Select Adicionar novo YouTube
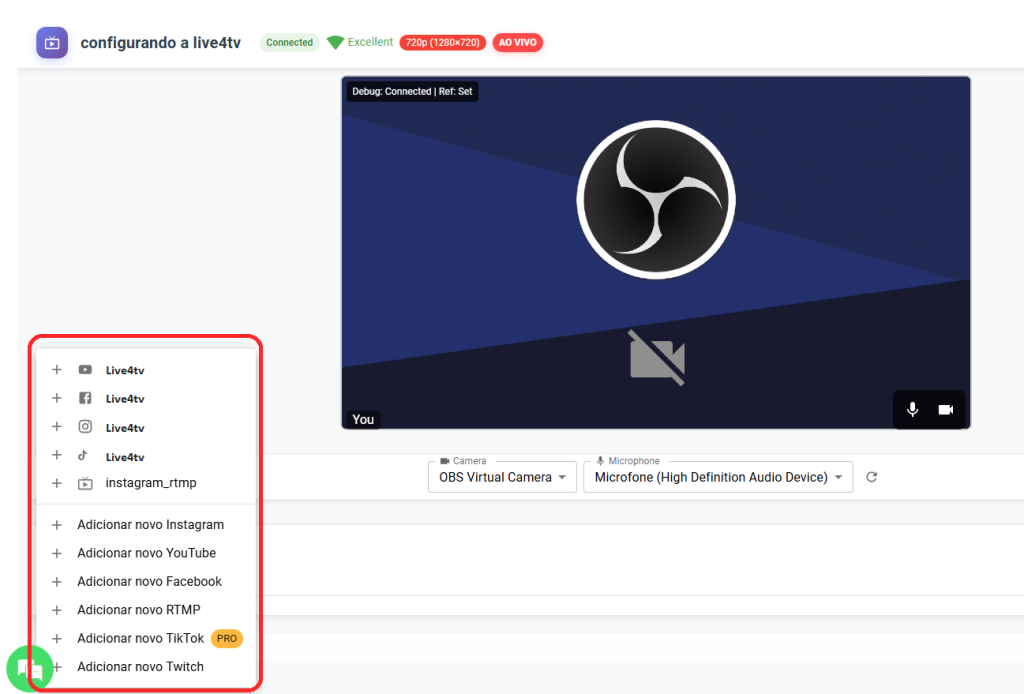Screen dimensions: 1024x694 (x=146, y=553)
